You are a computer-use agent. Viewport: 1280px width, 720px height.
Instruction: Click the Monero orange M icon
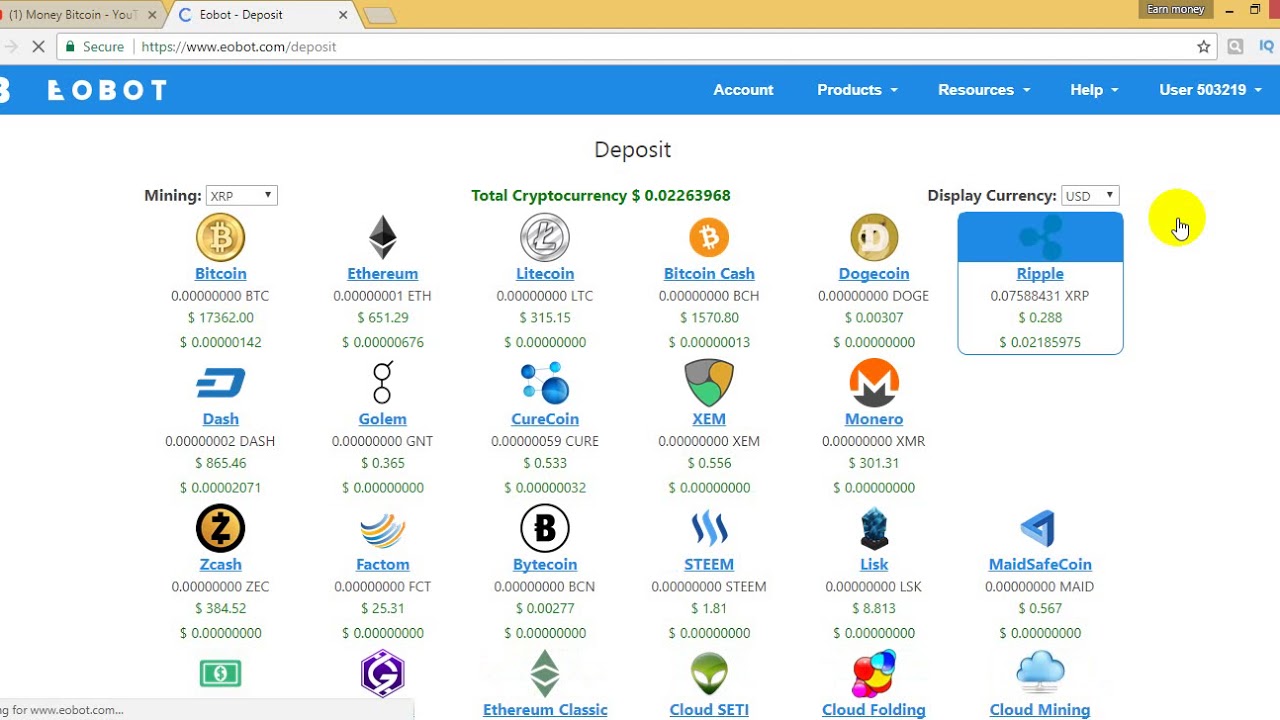tap(874, 383)
